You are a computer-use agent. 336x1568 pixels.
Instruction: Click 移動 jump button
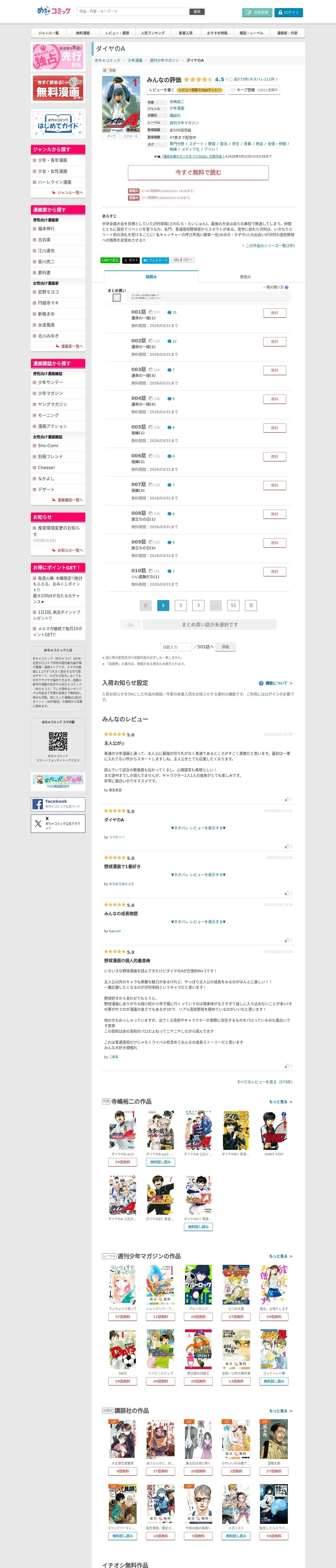226,647
